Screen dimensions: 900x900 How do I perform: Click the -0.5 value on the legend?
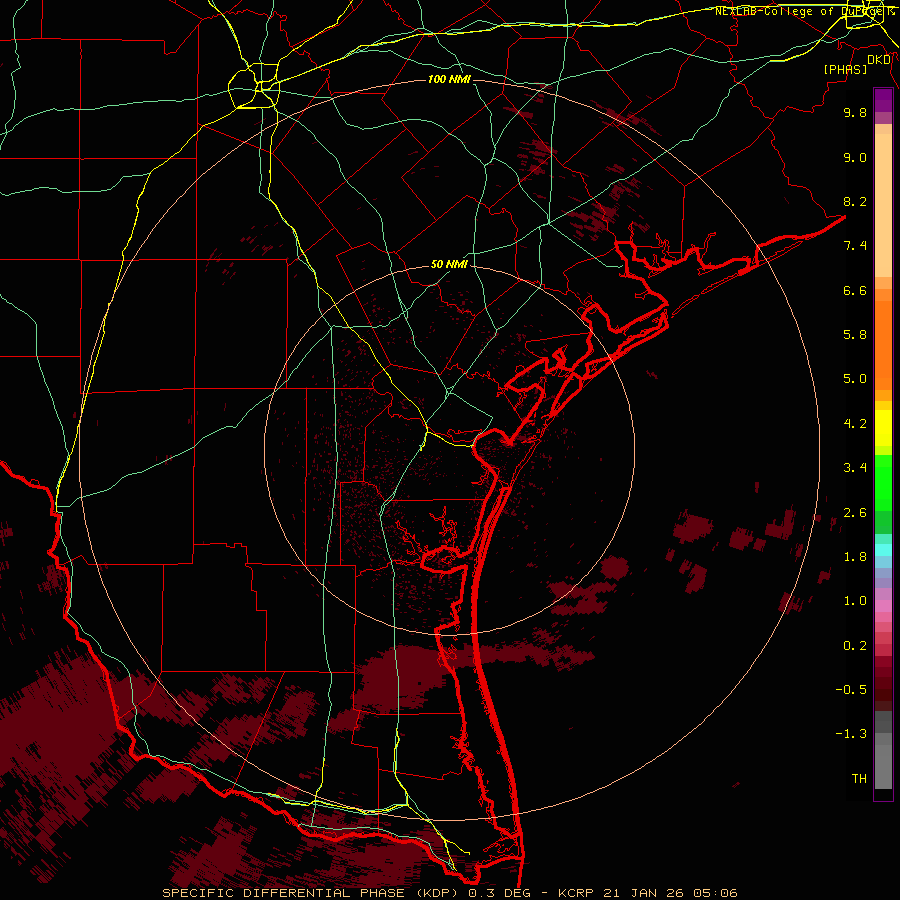pyautogui.click(x=851, y=690)
